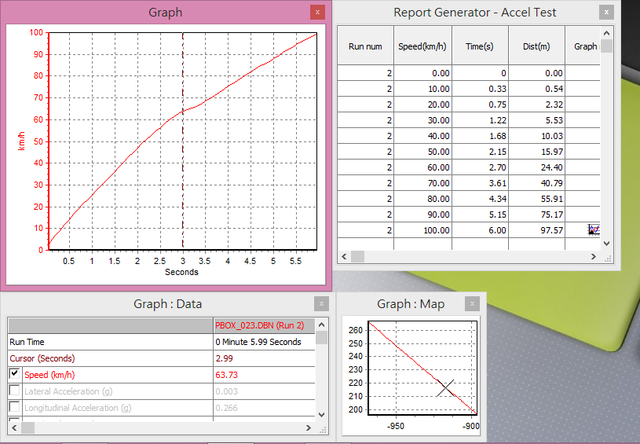Select the Time cell 0.33
This screenshot has width=640, height=444.
click(480, 89)
